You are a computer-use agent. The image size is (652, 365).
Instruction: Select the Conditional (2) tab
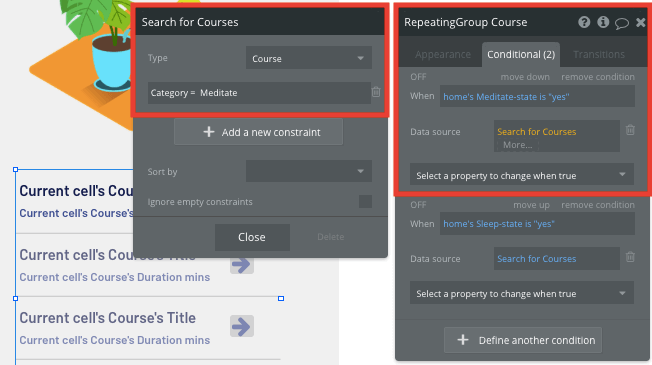tap(521, 54)
